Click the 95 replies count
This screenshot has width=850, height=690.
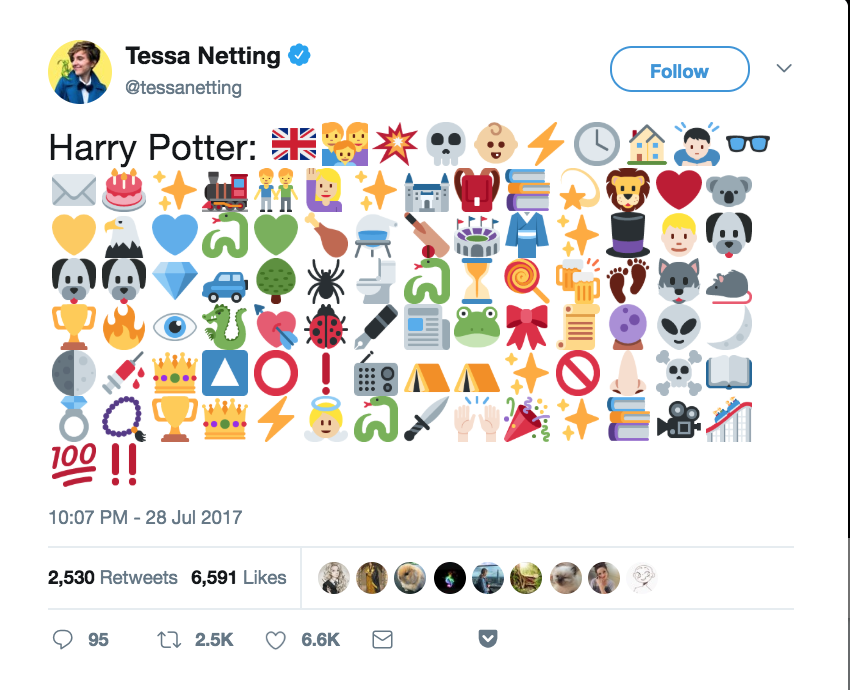tap(98, 640)
